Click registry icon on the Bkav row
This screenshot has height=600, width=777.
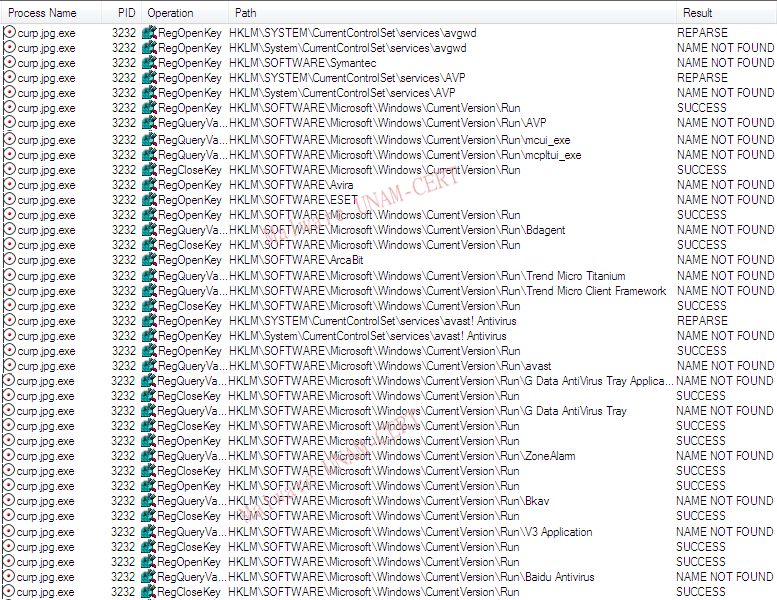pos(148,501)
